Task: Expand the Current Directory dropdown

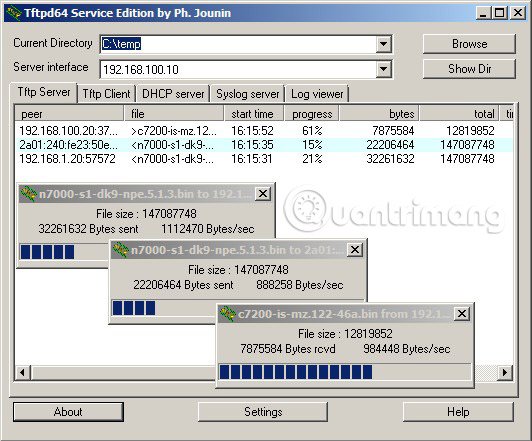Action: [x=383, y=44]
